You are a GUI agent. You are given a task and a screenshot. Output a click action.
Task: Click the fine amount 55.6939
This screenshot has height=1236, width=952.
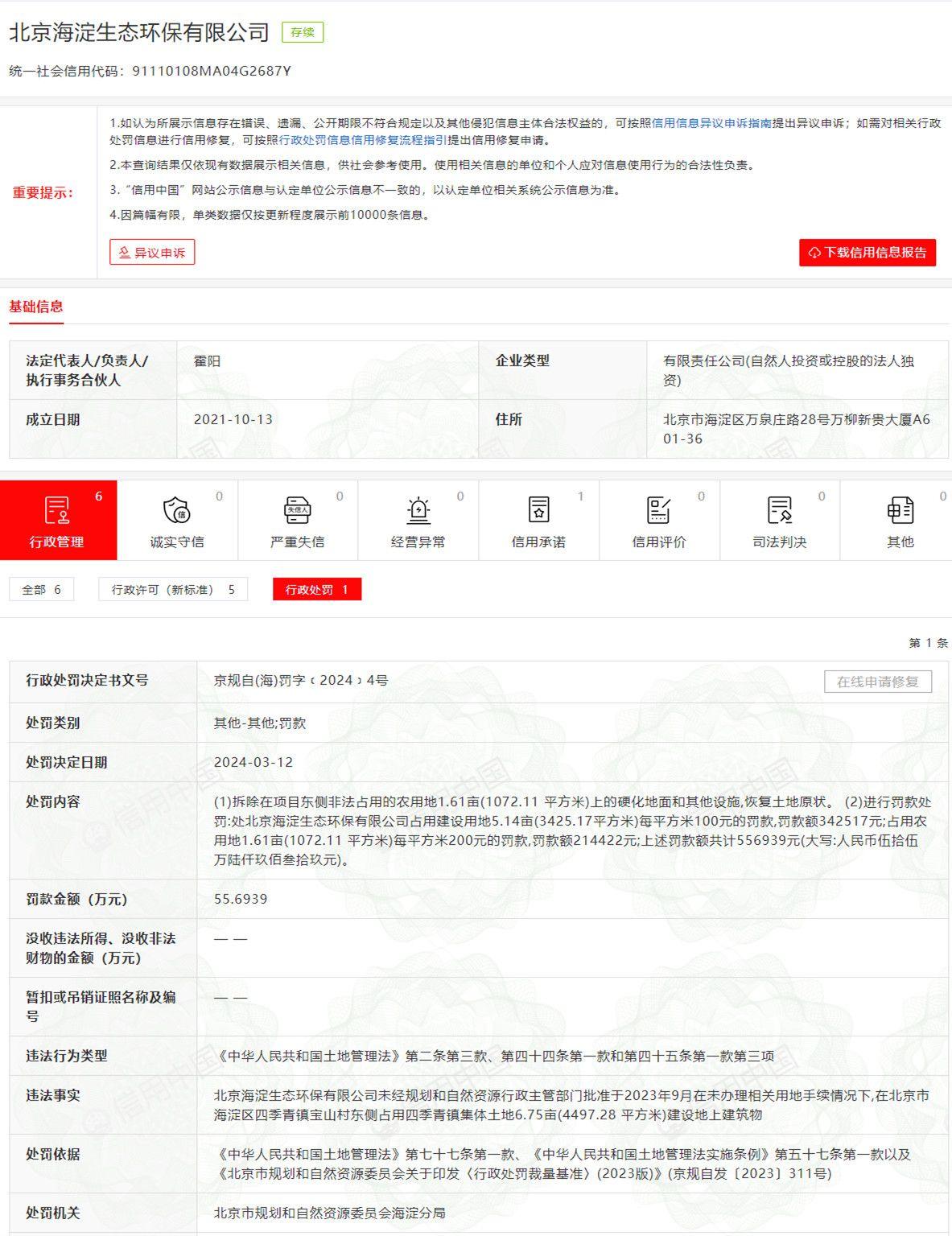[x=241, y=900]
